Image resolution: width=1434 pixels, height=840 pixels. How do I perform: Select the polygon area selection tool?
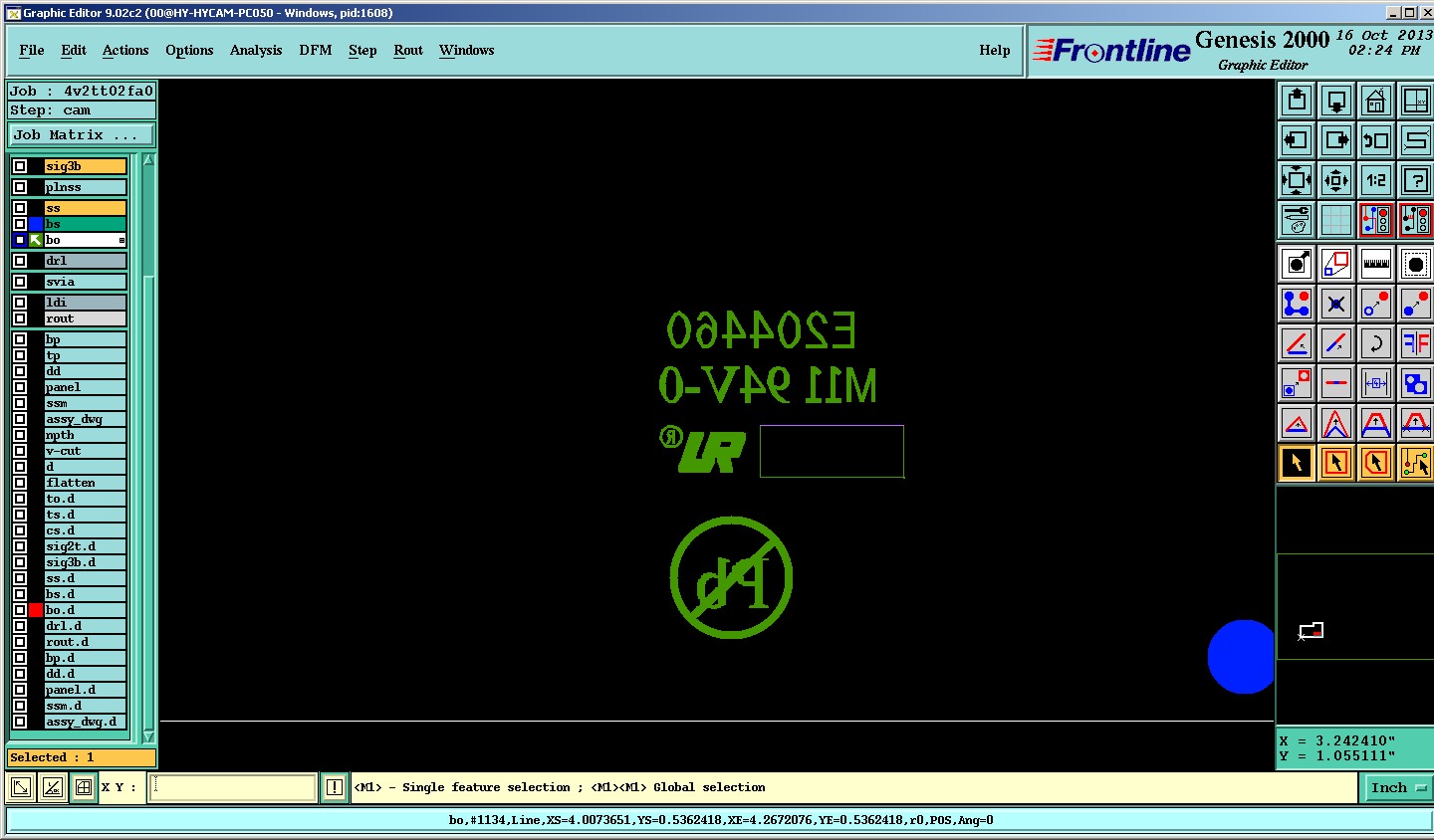(1376, 463)
